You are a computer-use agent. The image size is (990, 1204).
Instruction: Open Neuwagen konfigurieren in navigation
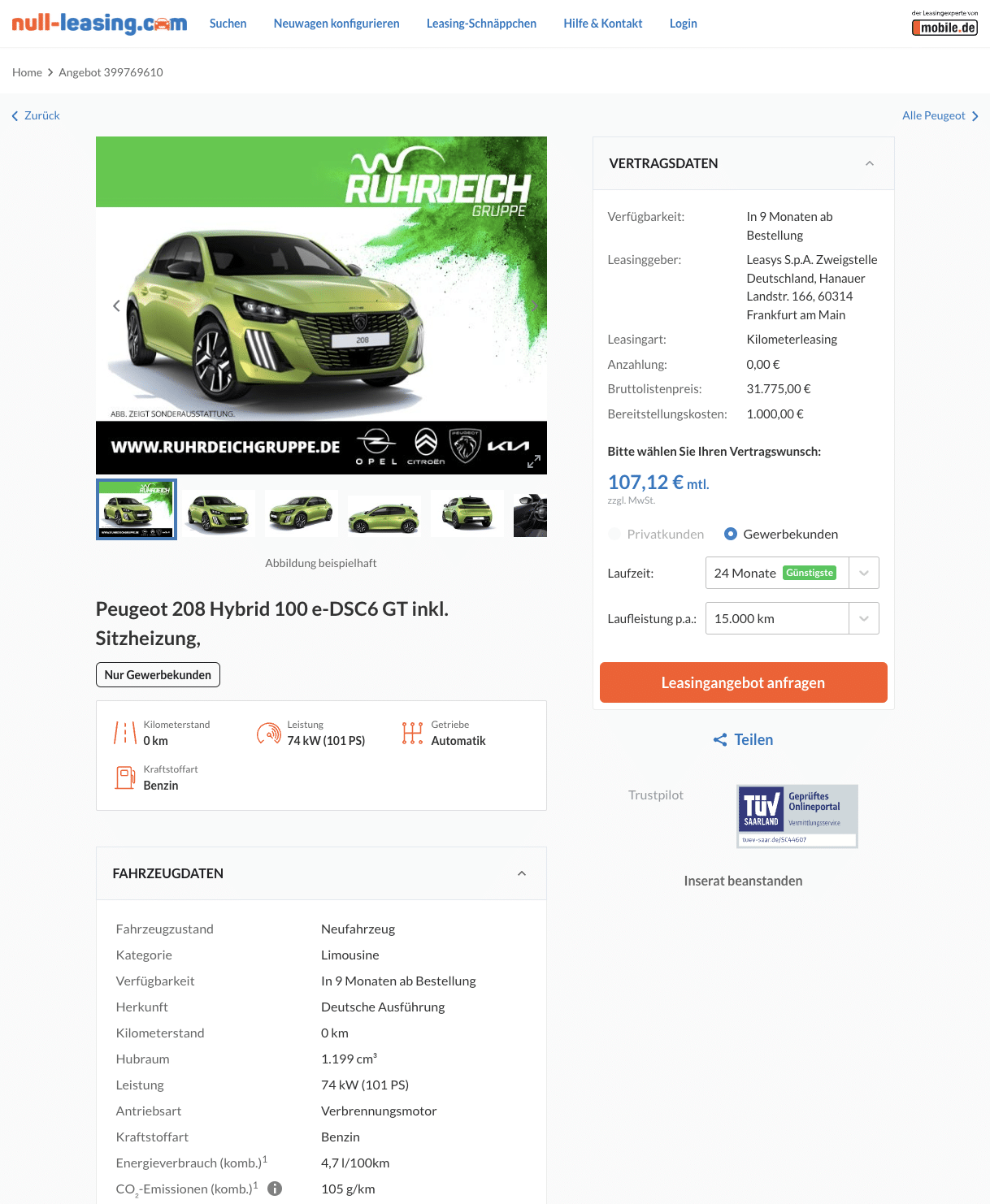click(x=337, y=24)
